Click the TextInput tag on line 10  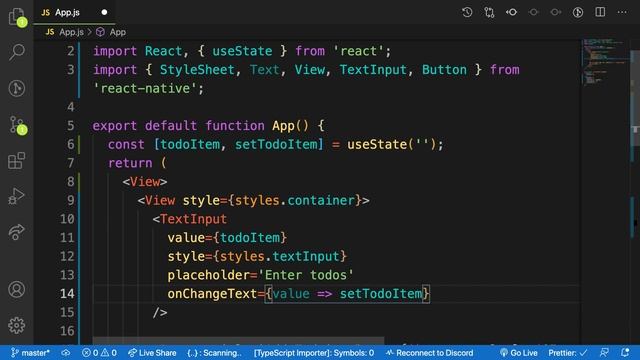point(193,219)
